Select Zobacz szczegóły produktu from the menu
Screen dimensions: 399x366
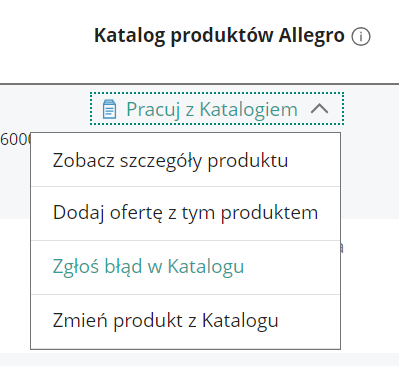click(x=185, y=160)
